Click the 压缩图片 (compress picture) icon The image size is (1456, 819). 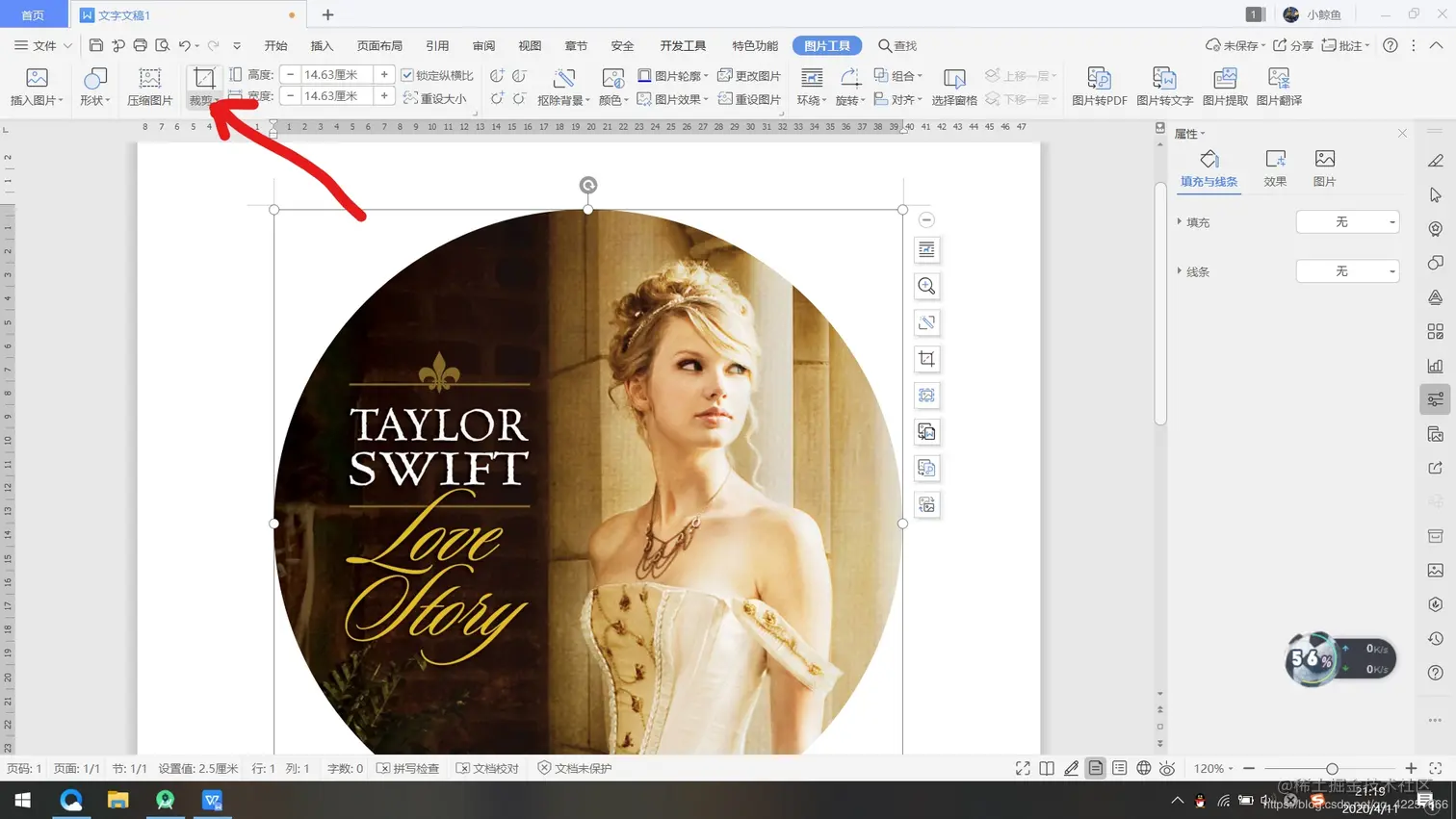[149, 79]
